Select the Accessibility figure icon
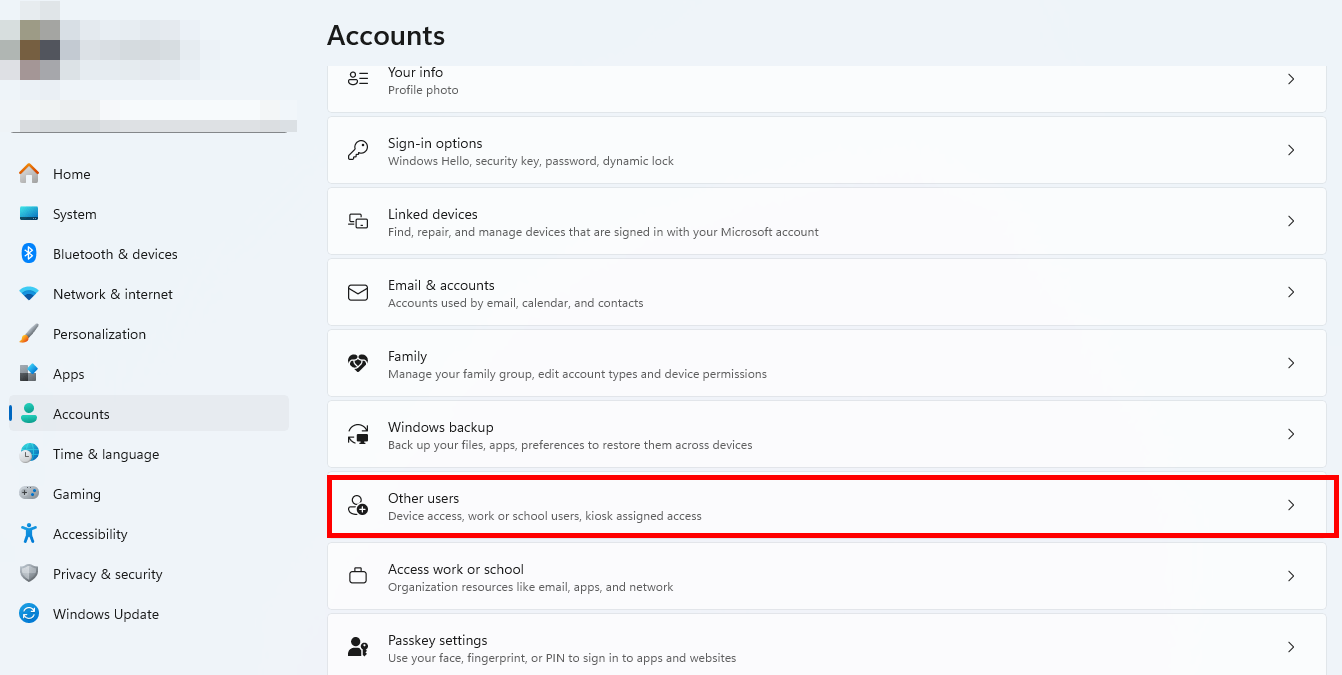 click(29, 534)
